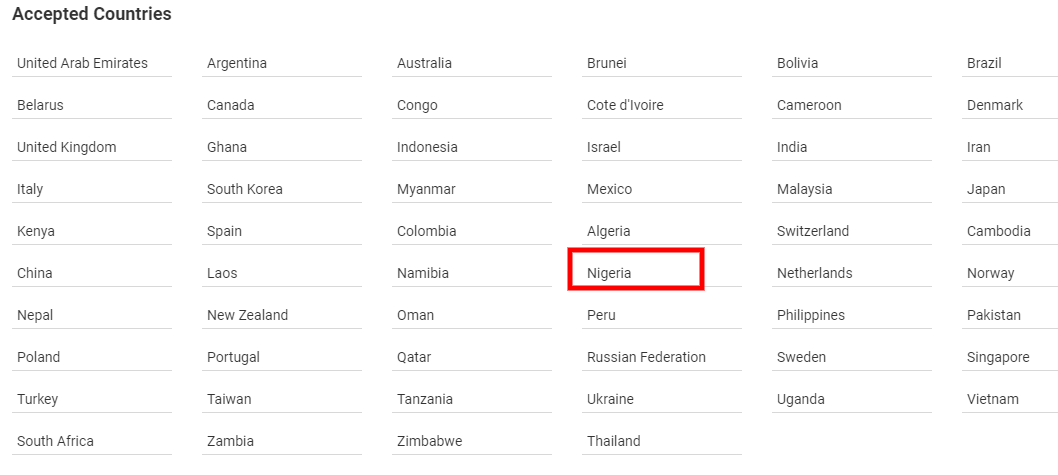Select United Arab Emirates in the list
This screenshot has height=475, width=1058.
(x=82, y=63)
